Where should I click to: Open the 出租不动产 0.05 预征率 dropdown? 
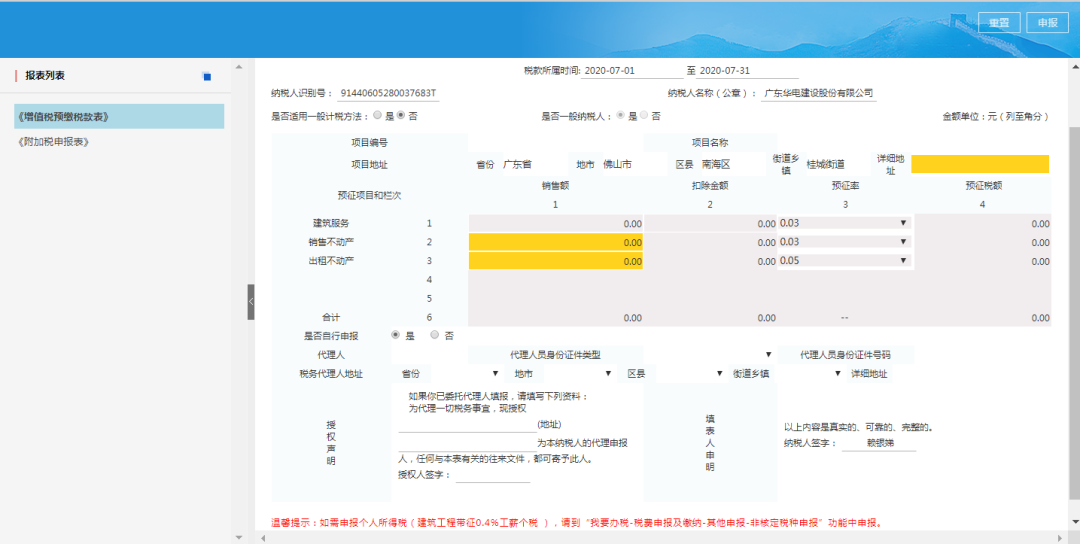844,261
